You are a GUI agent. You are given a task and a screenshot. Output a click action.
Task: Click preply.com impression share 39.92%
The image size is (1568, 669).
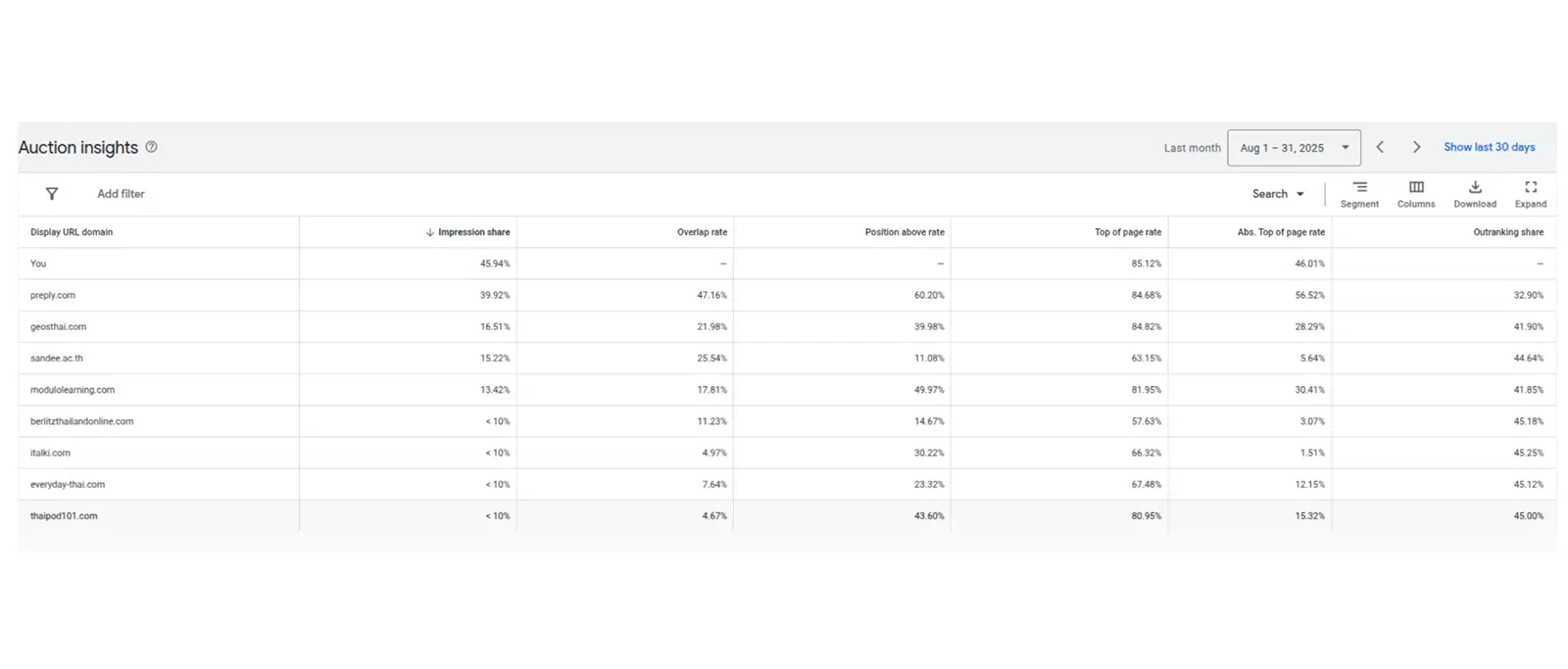pyautogui.click(x=495, y=295)
